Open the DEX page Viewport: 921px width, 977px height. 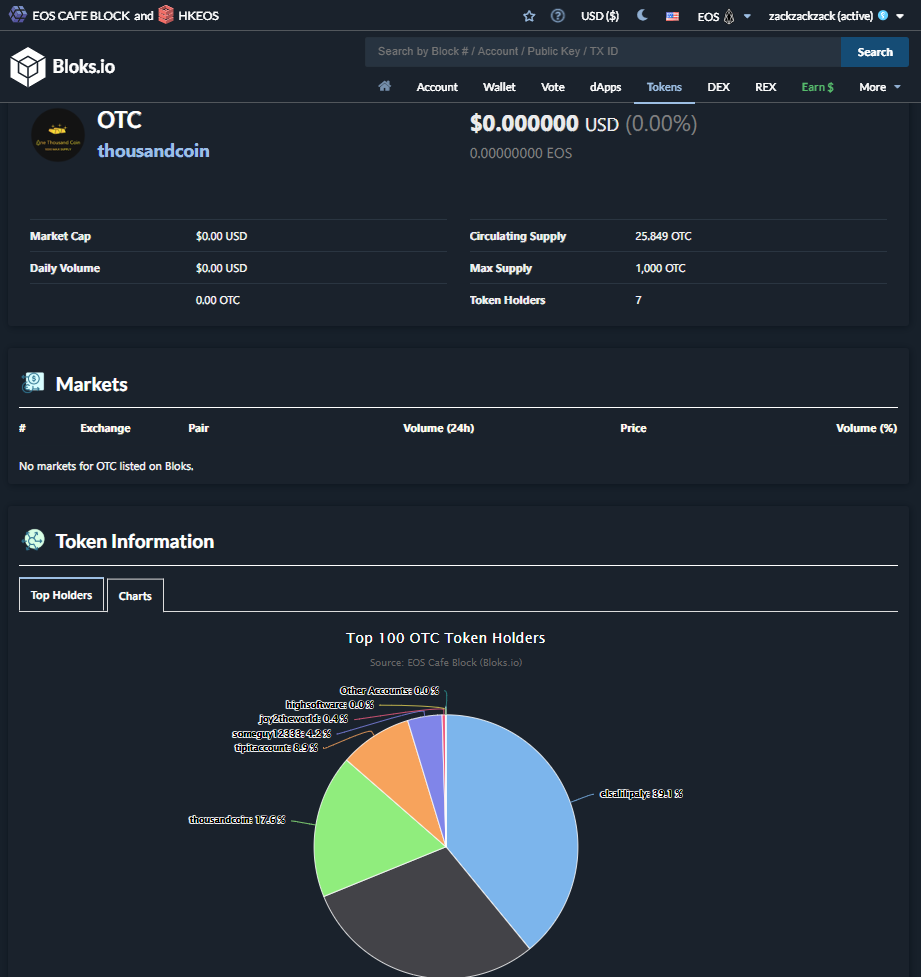tap(718, 87)
